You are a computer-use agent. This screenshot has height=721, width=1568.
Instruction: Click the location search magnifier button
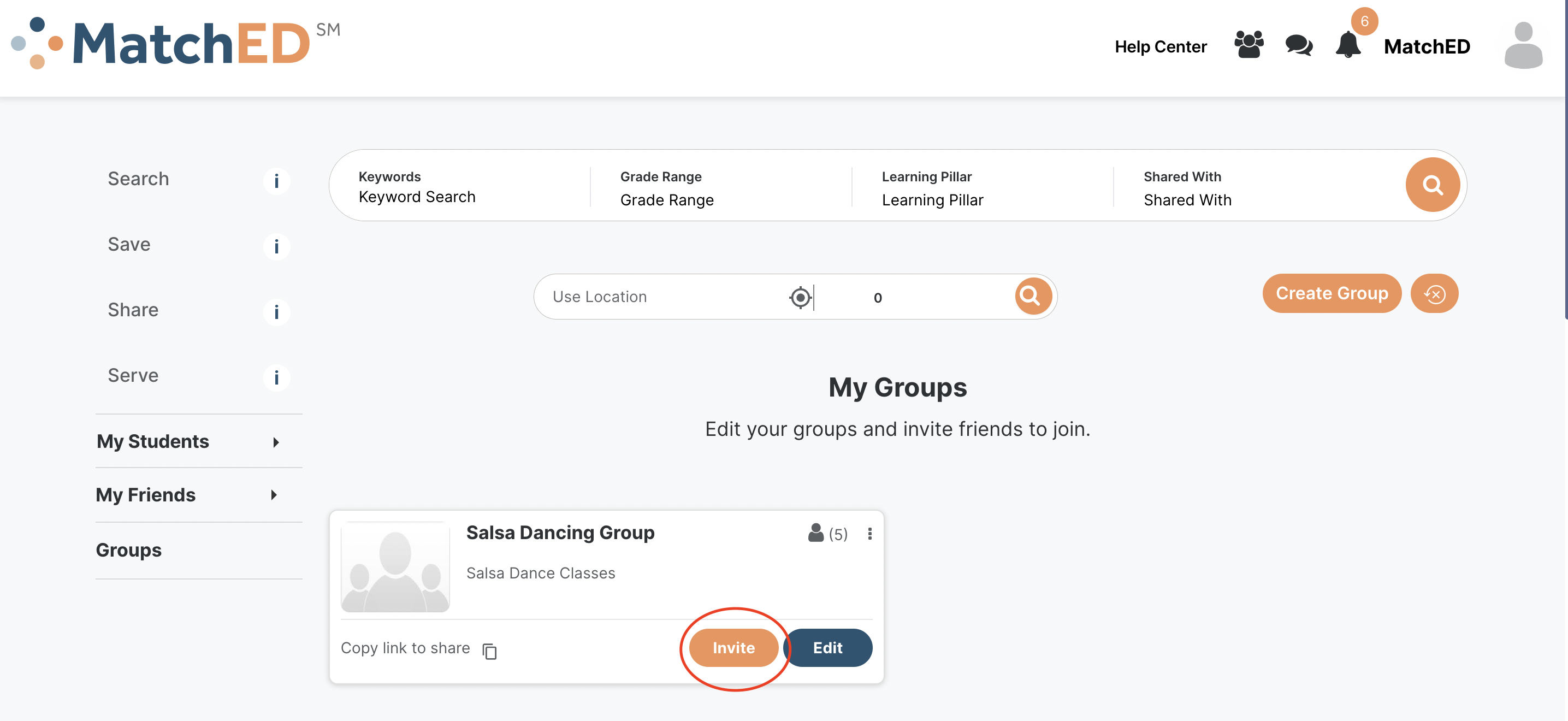1031,297
